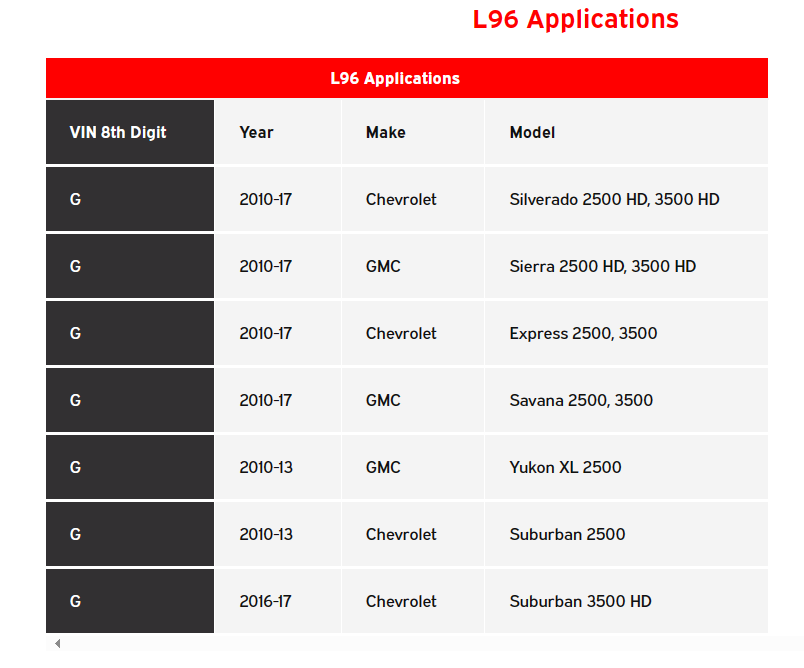Click the red table banner 'L96 Applications'
The height and width of the screenshot is (668, 804).
407,78
